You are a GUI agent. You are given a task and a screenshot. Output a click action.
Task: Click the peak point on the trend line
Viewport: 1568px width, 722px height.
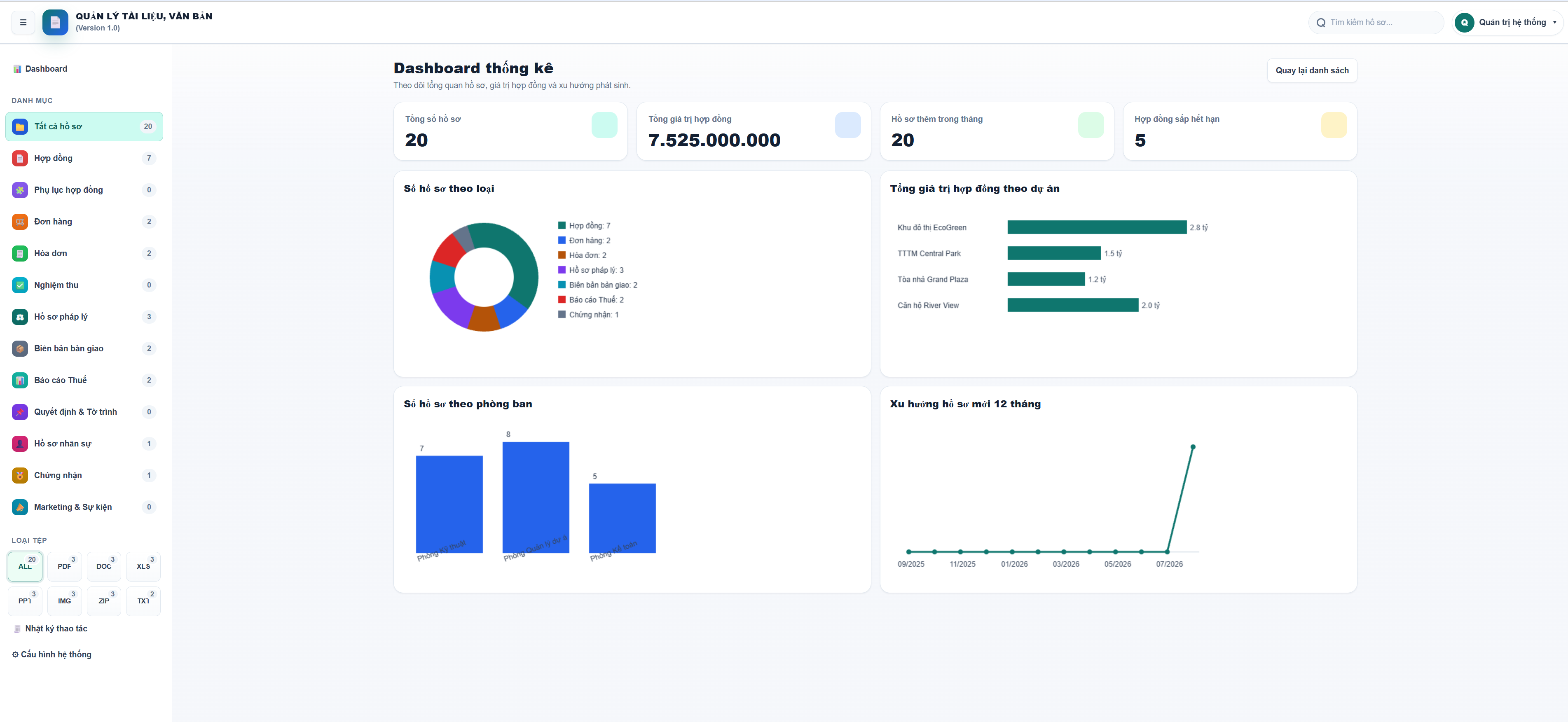[x=1193, y=447]
